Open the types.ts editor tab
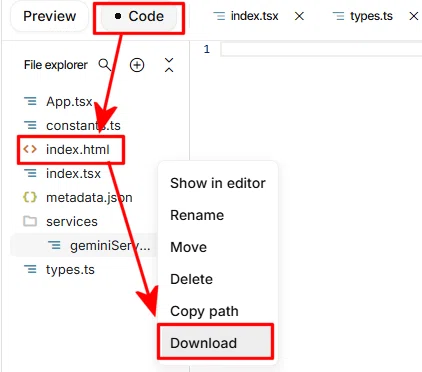The height and width of the screenshot is (372, 422). click(371, 16)
